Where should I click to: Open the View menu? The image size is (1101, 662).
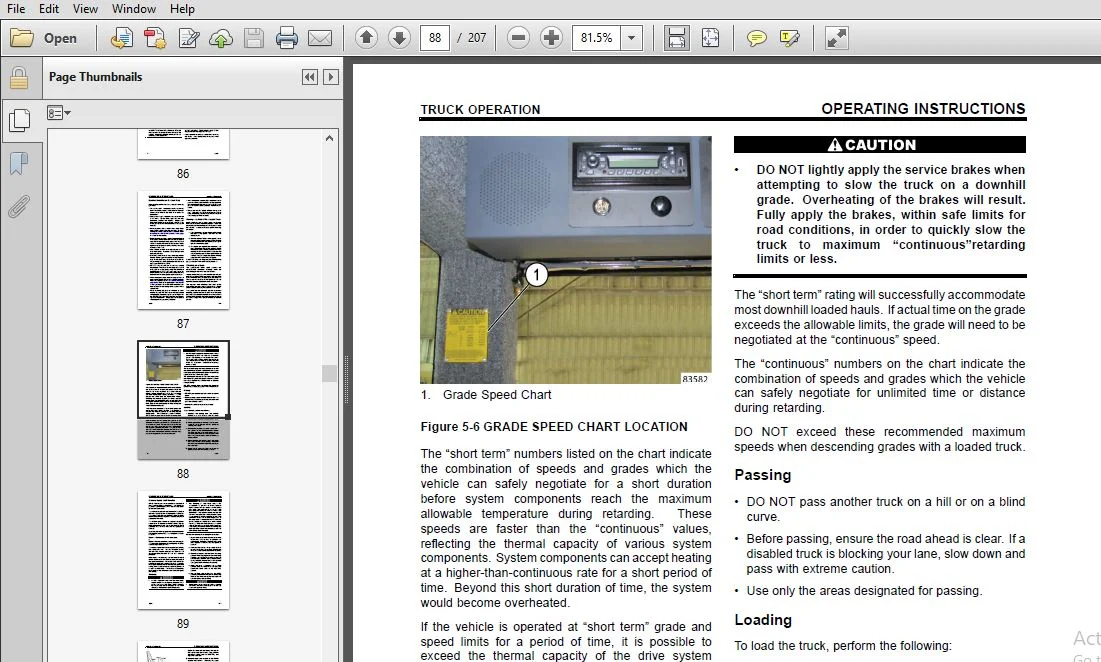click(x=85, y=8)
